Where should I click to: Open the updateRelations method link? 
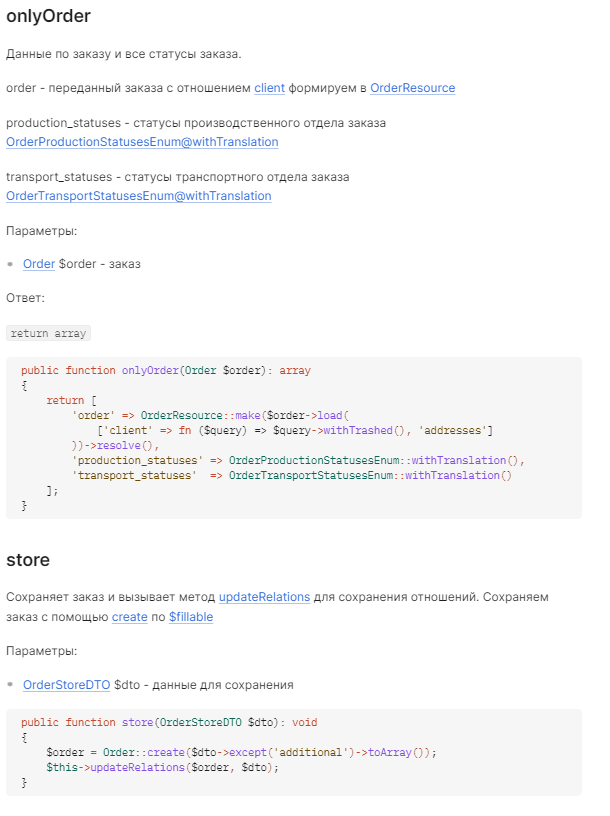[264, 597]
